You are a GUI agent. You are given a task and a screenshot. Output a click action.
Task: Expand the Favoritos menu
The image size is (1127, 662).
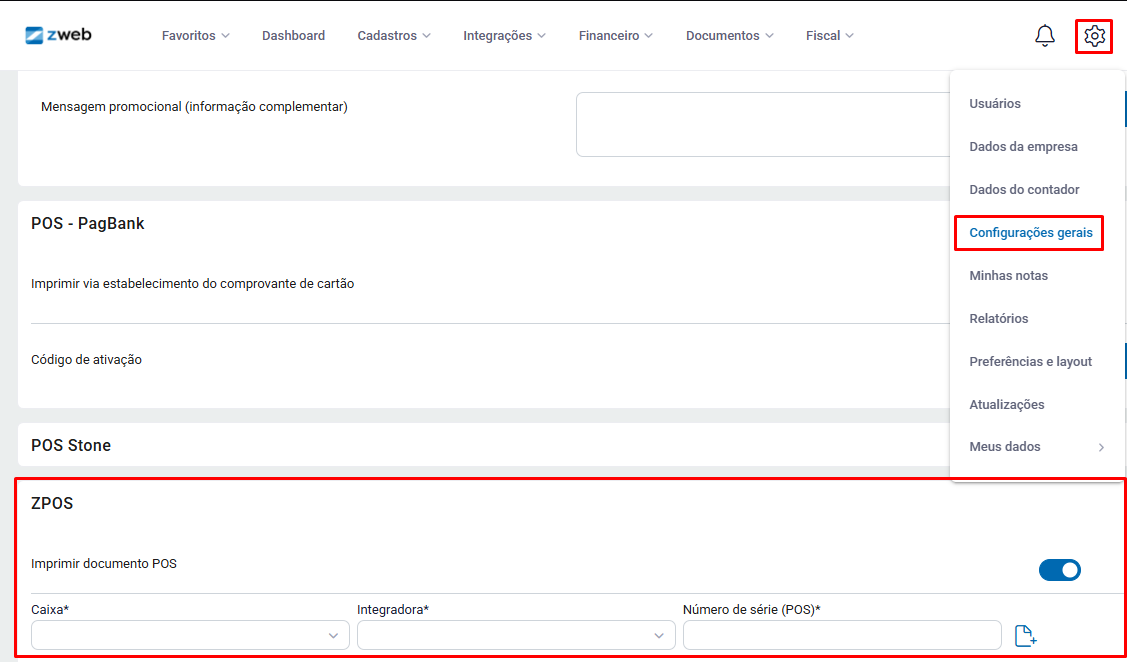[196, 36]
